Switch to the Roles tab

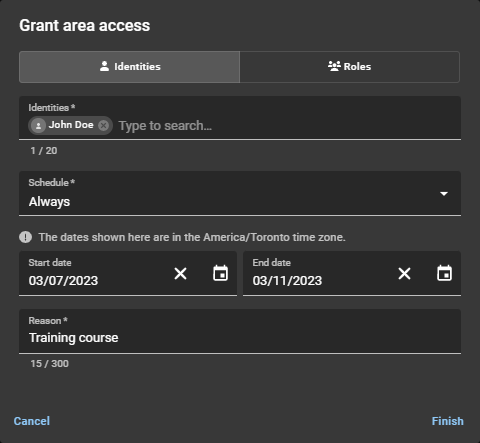click(350, 67)
